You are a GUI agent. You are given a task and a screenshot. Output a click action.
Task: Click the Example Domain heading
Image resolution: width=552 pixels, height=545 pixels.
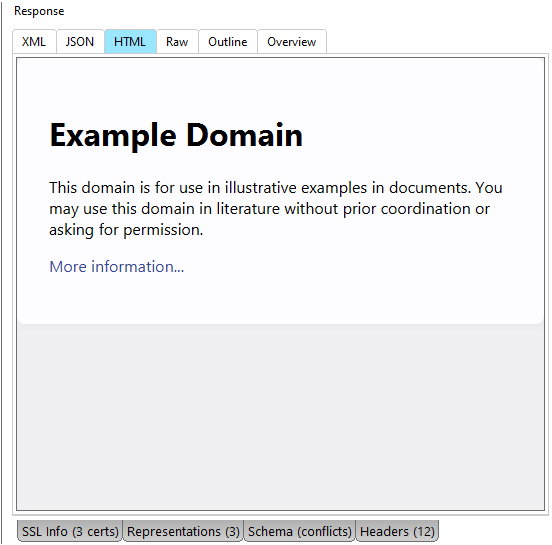(176, 135)
